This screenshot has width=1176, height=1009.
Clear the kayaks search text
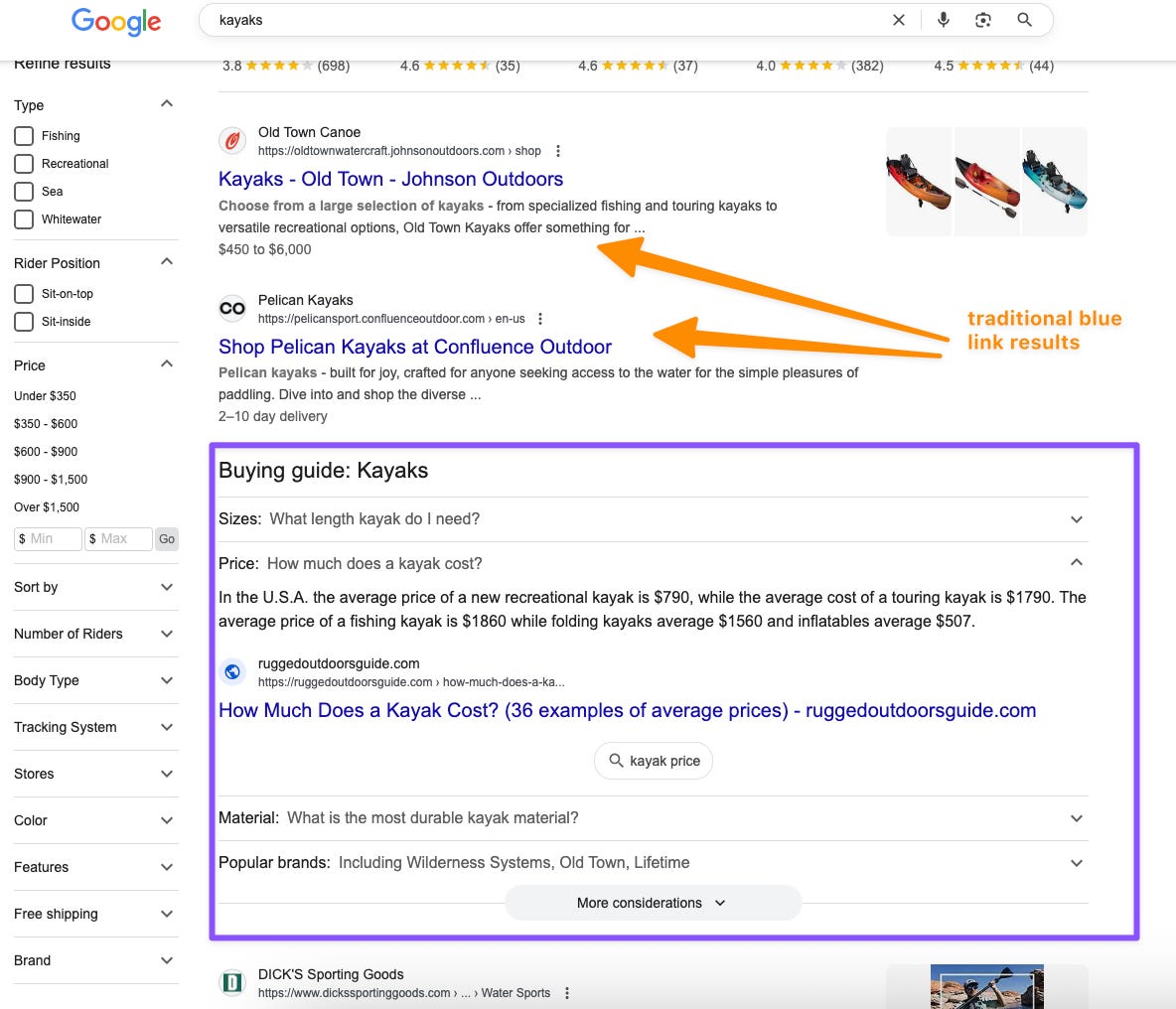(x=899, y=20)
